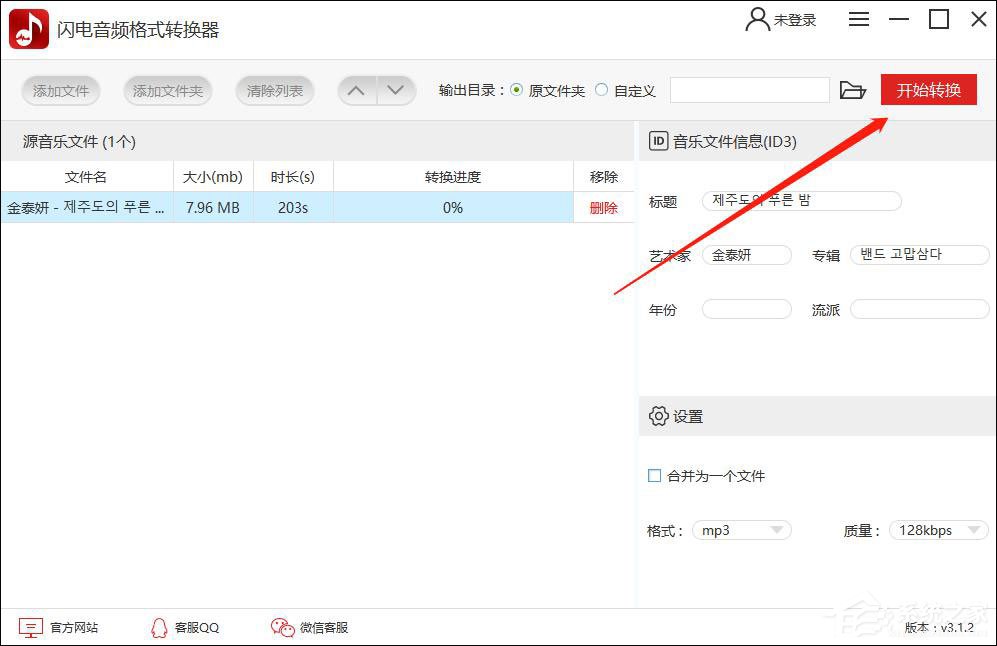Screen dimensions: 997x646
Task: Click the 未登录 user account icon
Action: click(756, 18)
